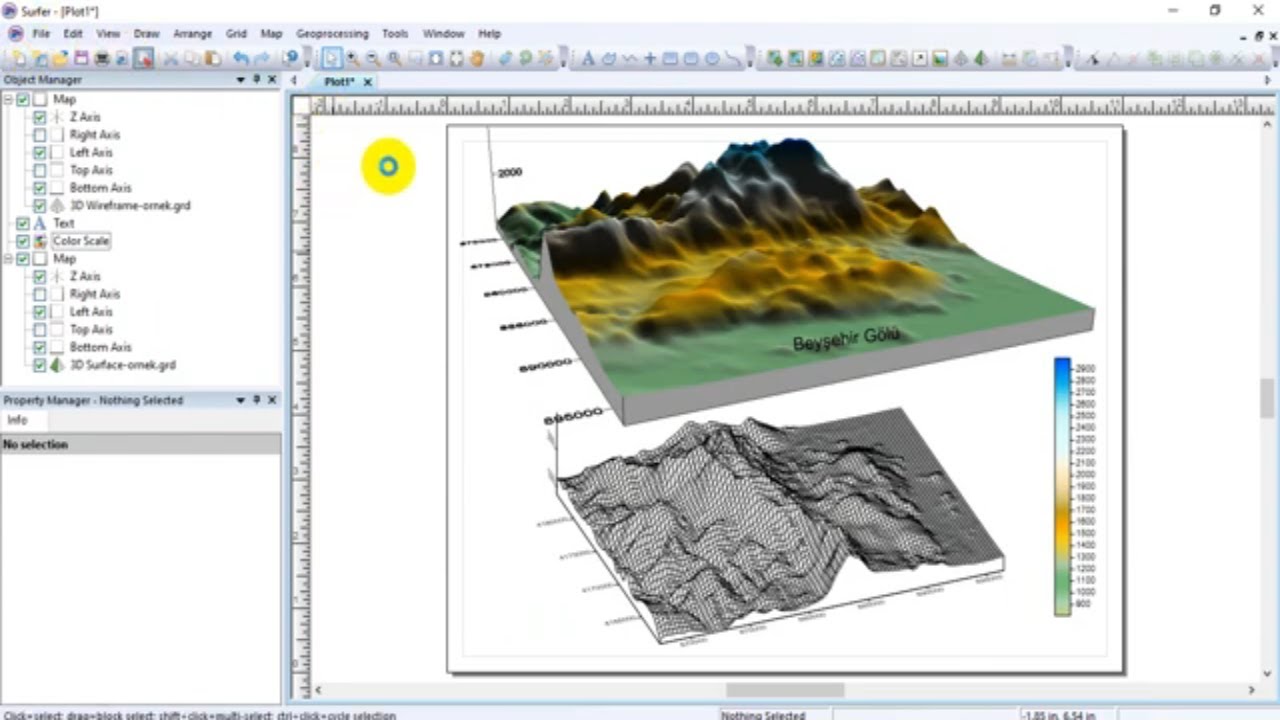Select the Info tab in the Property Manager
Screen dimensions: 1280x720
click(18, 421)
